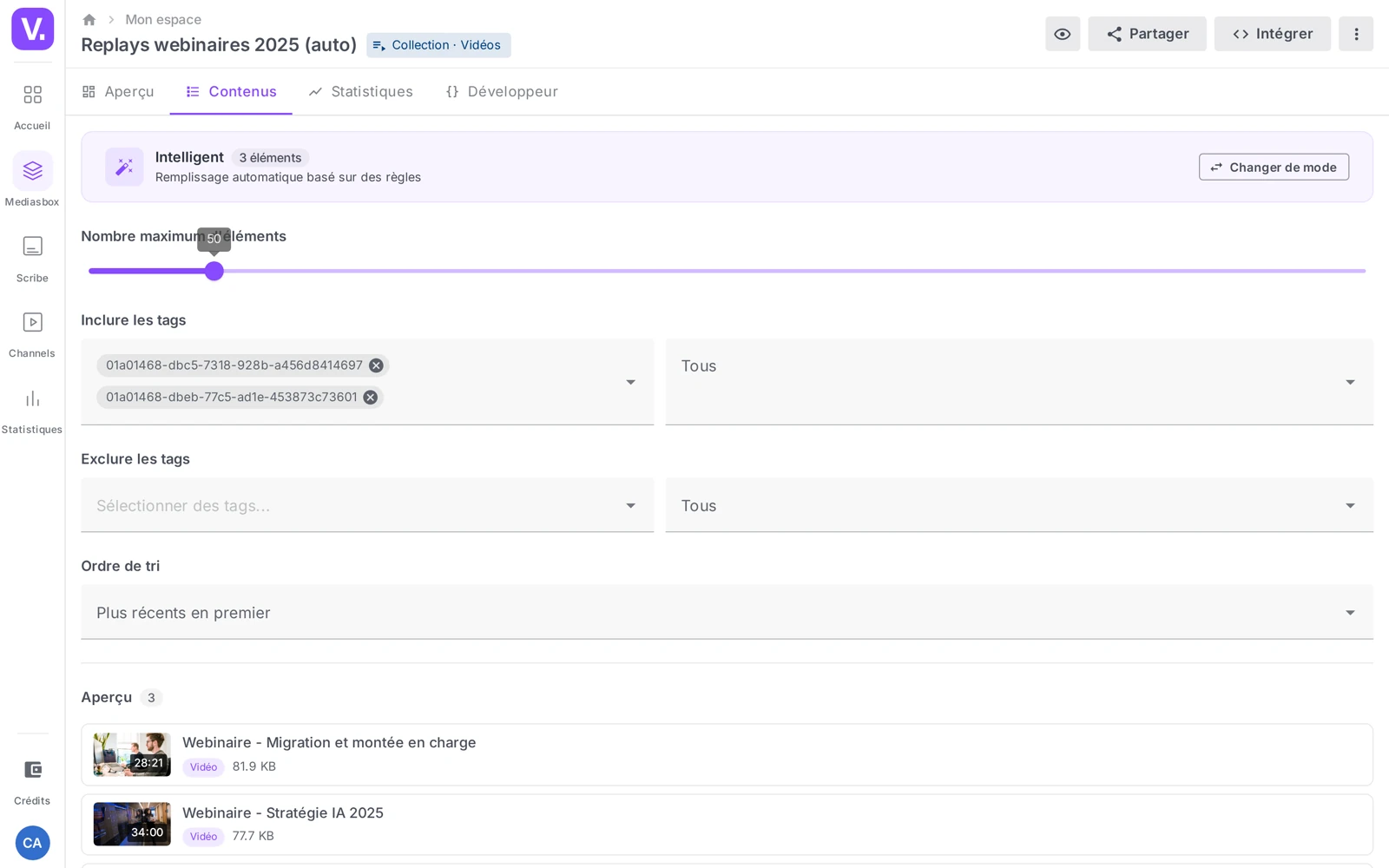Open the Exclure les tags selector

[x=367, y=505]
